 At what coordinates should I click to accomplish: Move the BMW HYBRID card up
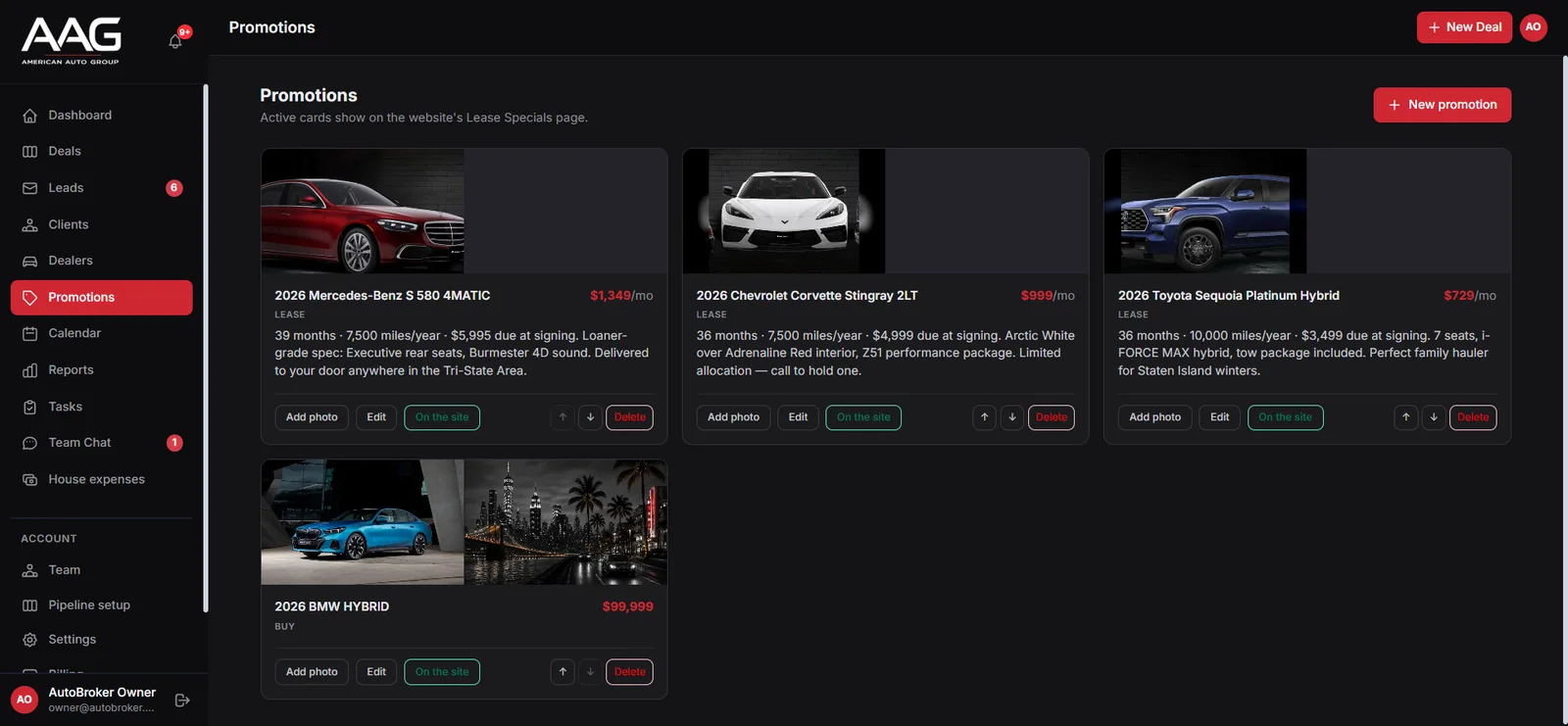click(563, 672)
